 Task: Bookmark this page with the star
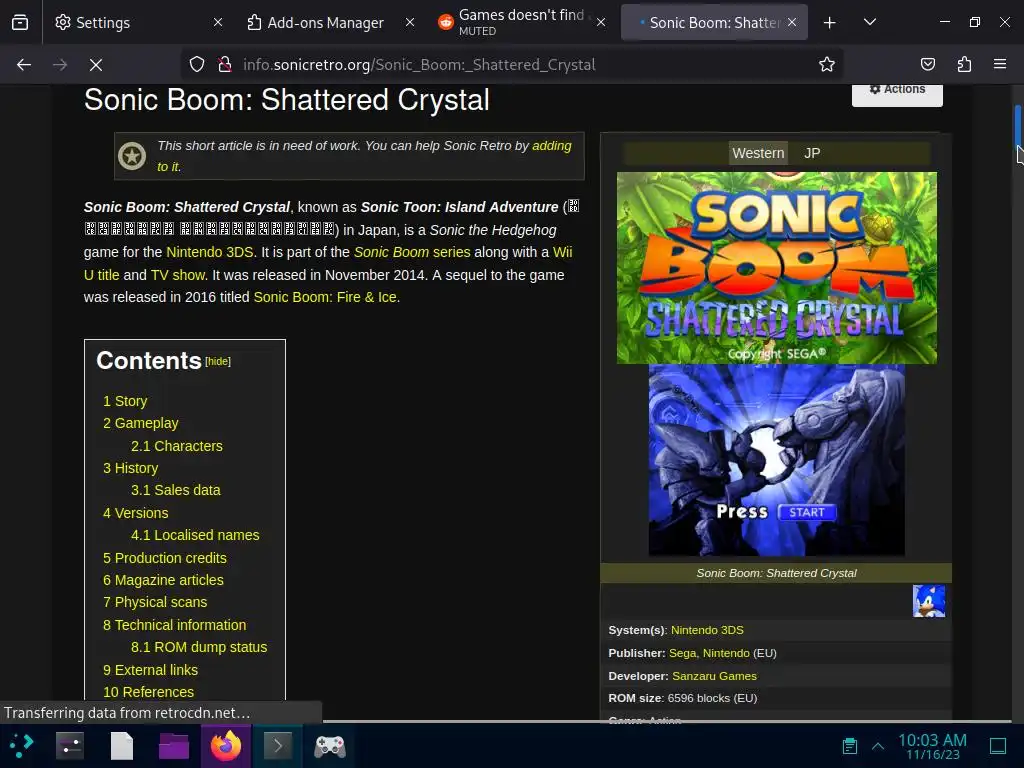(x=827, y=65)
